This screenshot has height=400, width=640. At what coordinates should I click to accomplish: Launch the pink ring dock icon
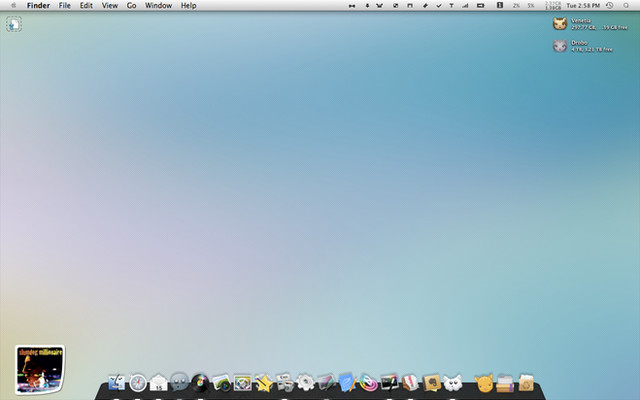click(368, 383)
